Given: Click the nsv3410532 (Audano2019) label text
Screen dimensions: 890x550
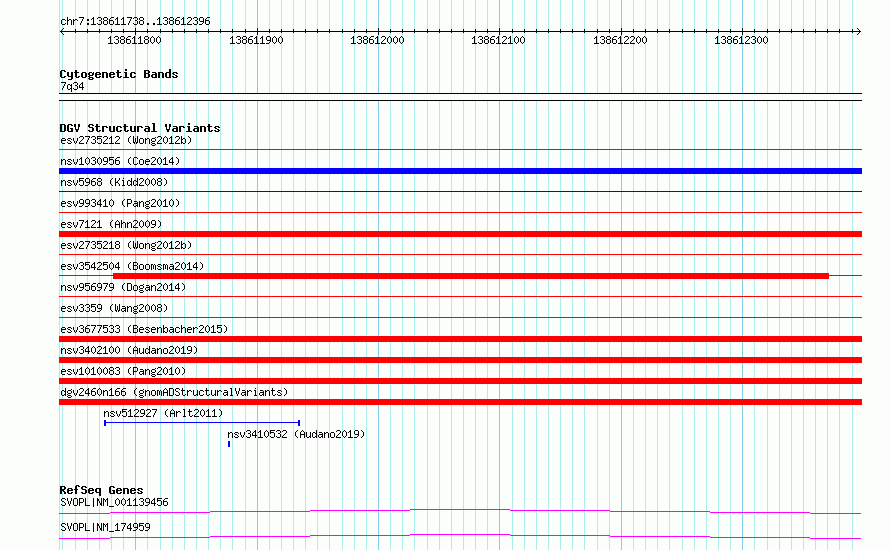Looking at the screenshot, I should pos(296,434).
